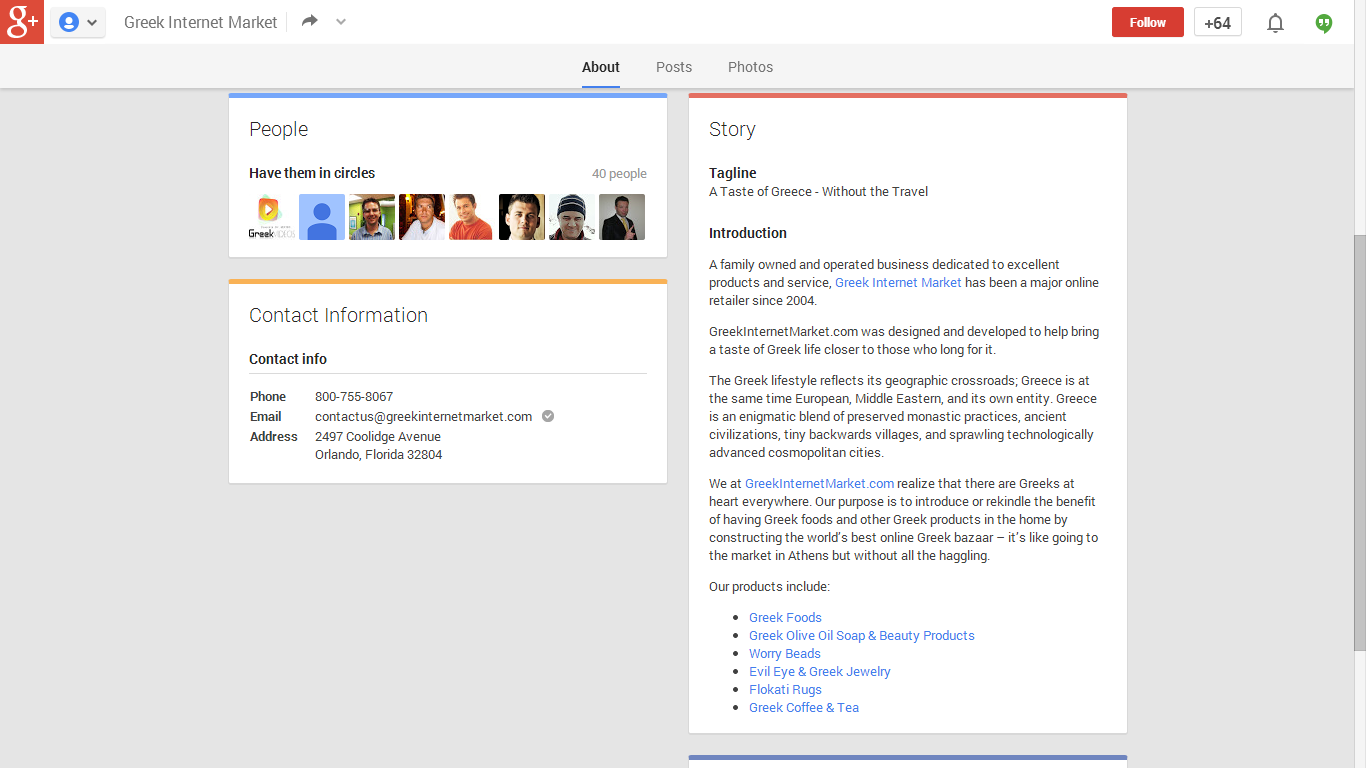1366x768 pixels.
Task: Open the man in suit photo
Action: click(622, 217)
